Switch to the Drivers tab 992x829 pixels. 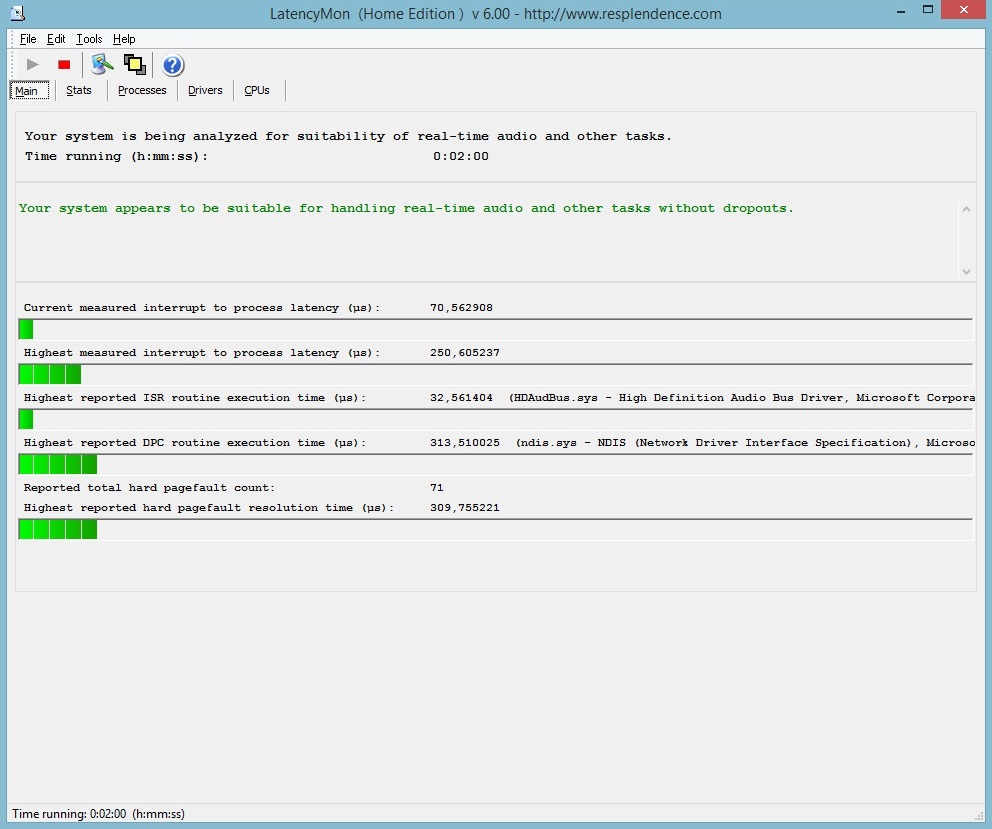pos(205,90)
